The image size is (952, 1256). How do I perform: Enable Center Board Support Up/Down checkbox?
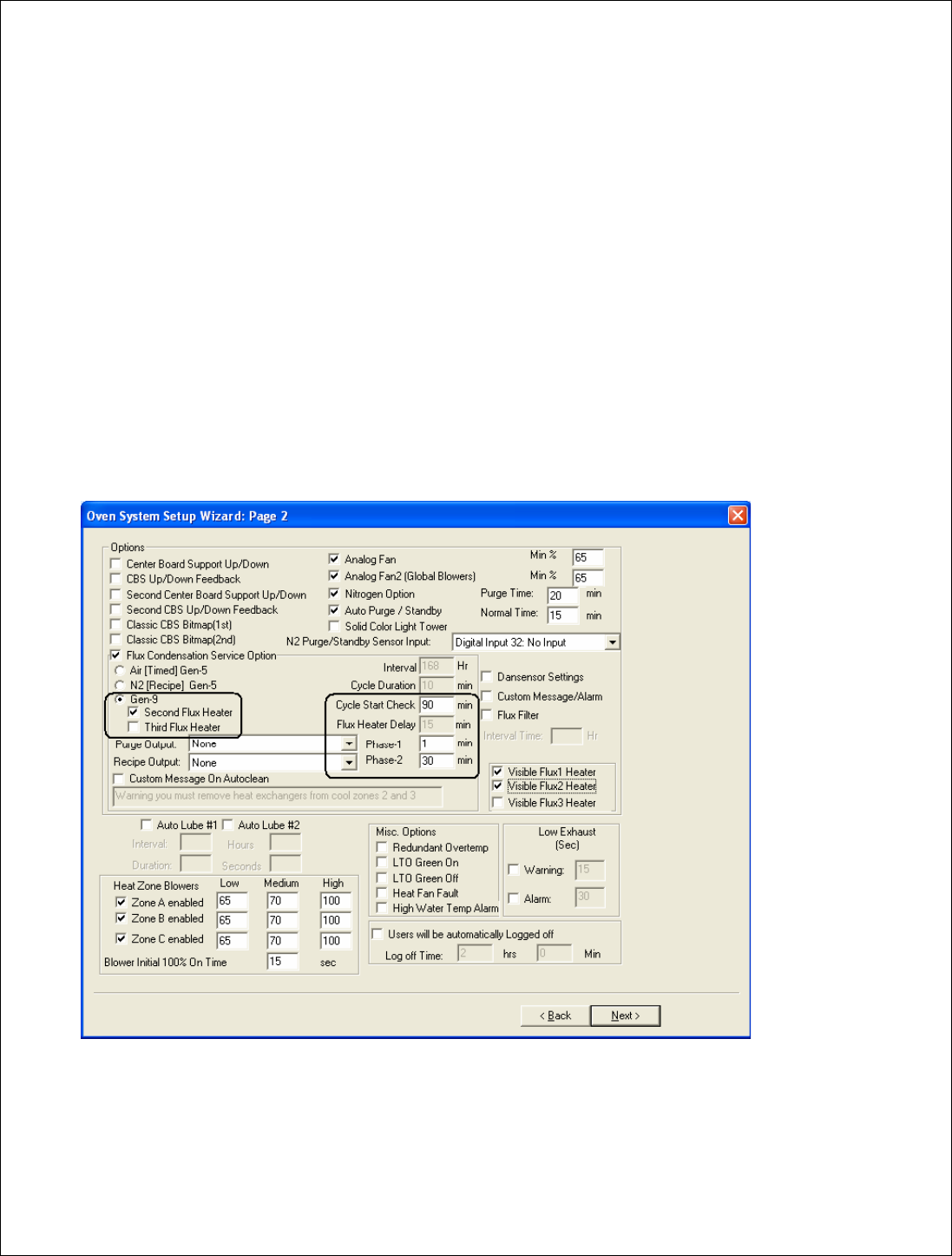[x=115, y=563]
